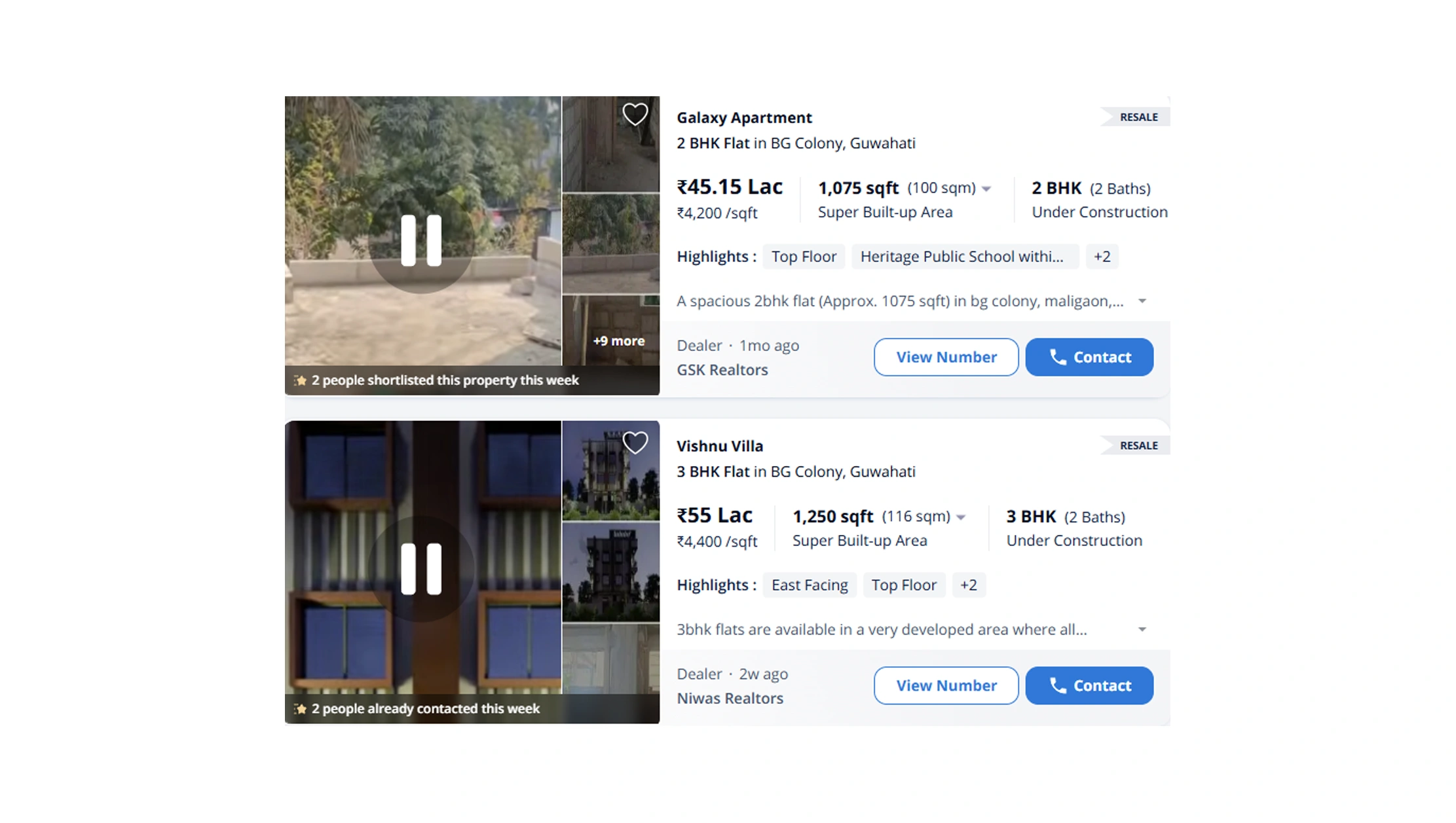The width and height of the screenshot is (1456, 823).
Task: Open the +9 more photos thumbnail
Action: point(611,331)
